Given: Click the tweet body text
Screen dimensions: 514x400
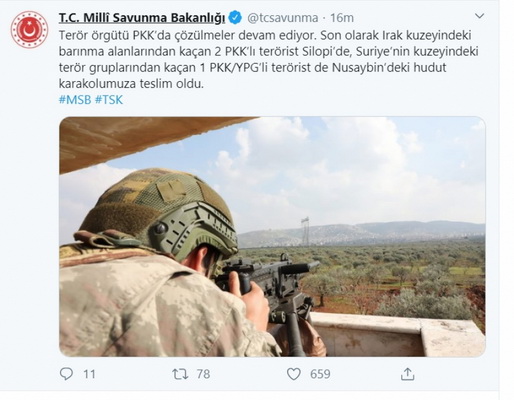Looking at the screenshot, I should coord(269,59).
